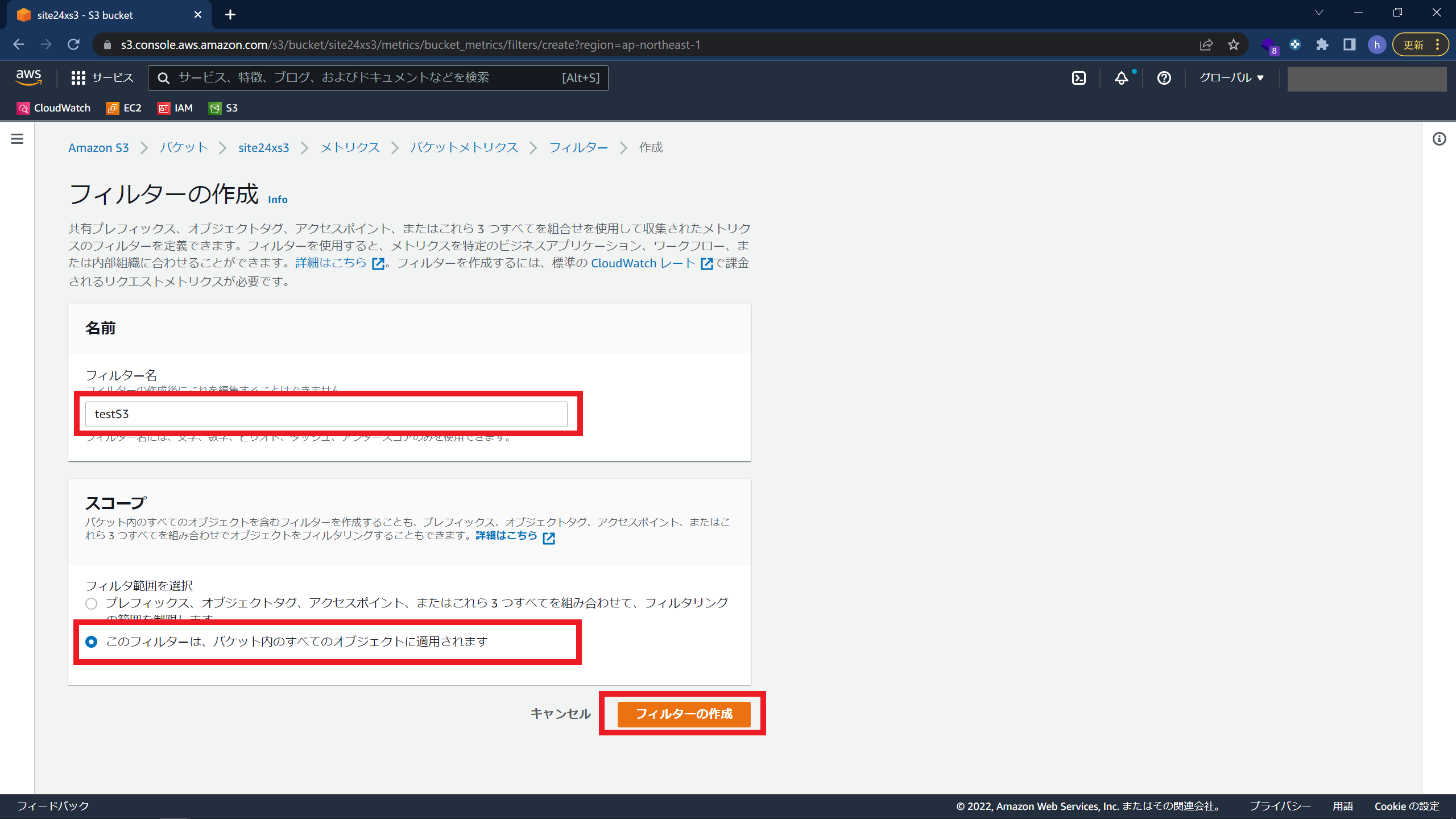Open the browser side panel icon
The height and width of the screenshot is (819, 1456).
(x=1350, y=45)
